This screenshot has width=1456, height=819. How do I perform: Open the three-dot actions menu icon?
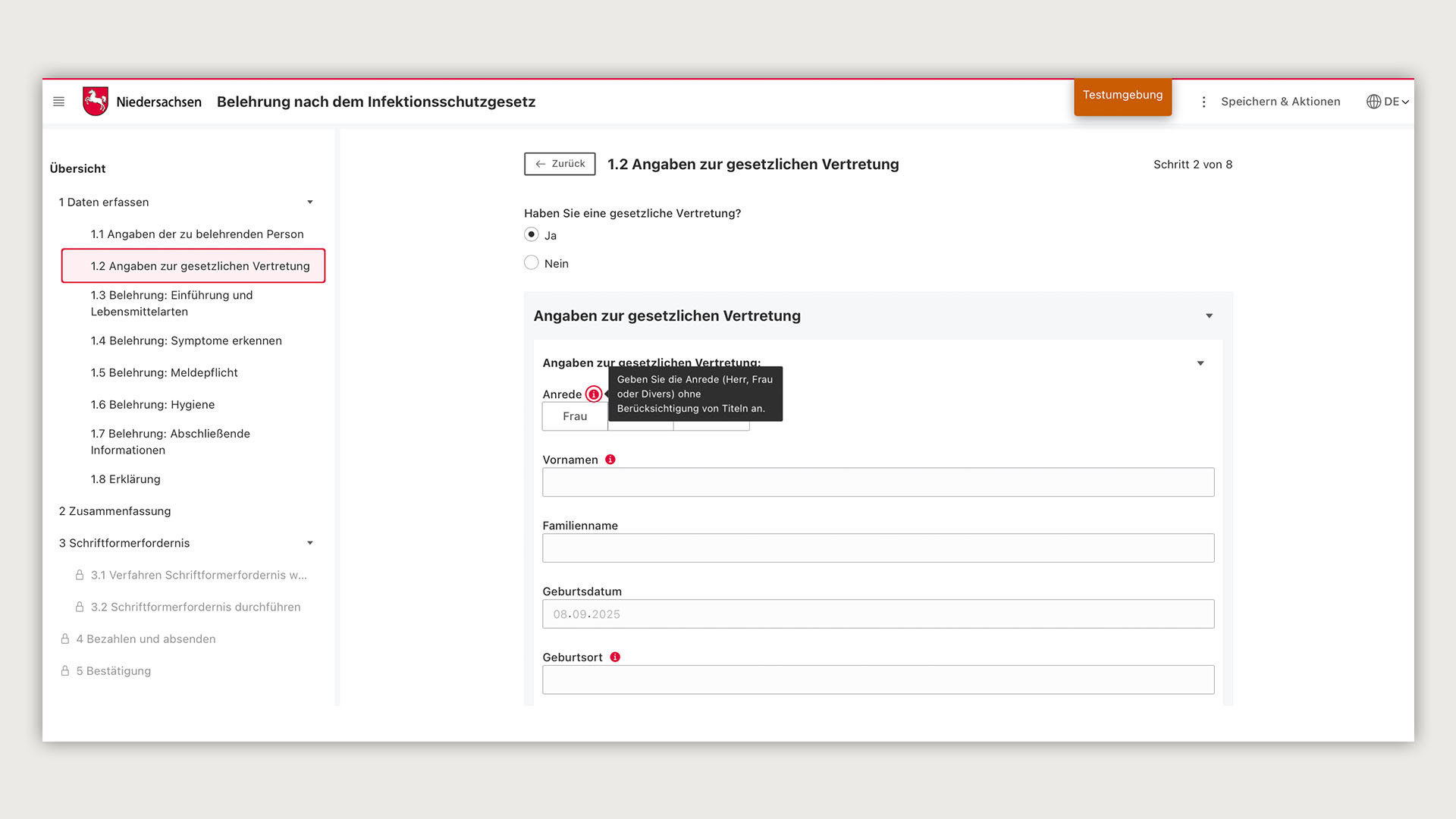click(1203, 102)
